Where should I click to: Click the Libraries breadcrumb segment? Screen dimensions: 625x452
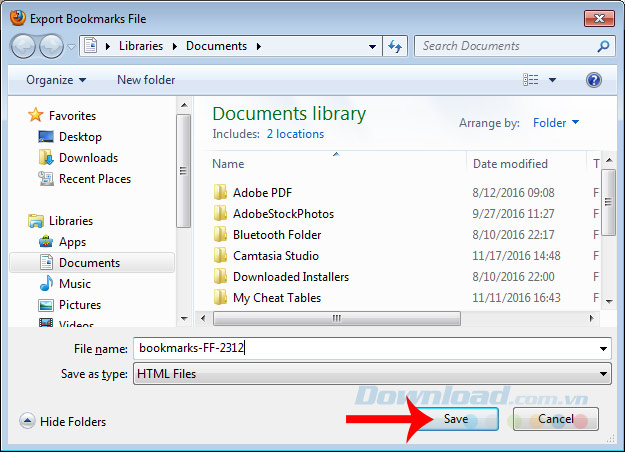tap(141, 46)
